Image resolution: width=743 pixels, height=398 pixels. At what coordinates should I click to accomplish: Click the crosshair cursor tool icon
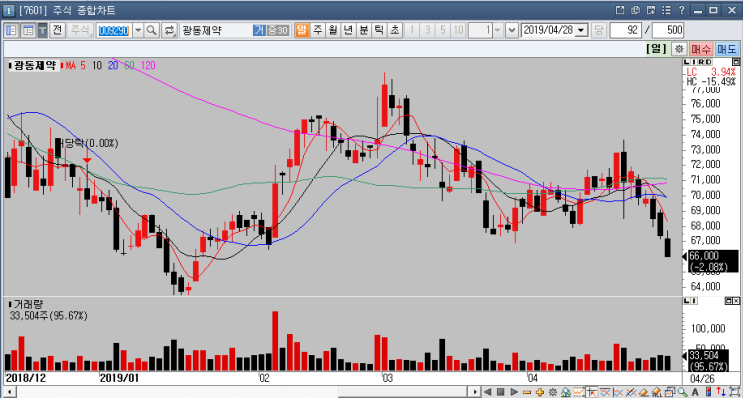(592, 392)
